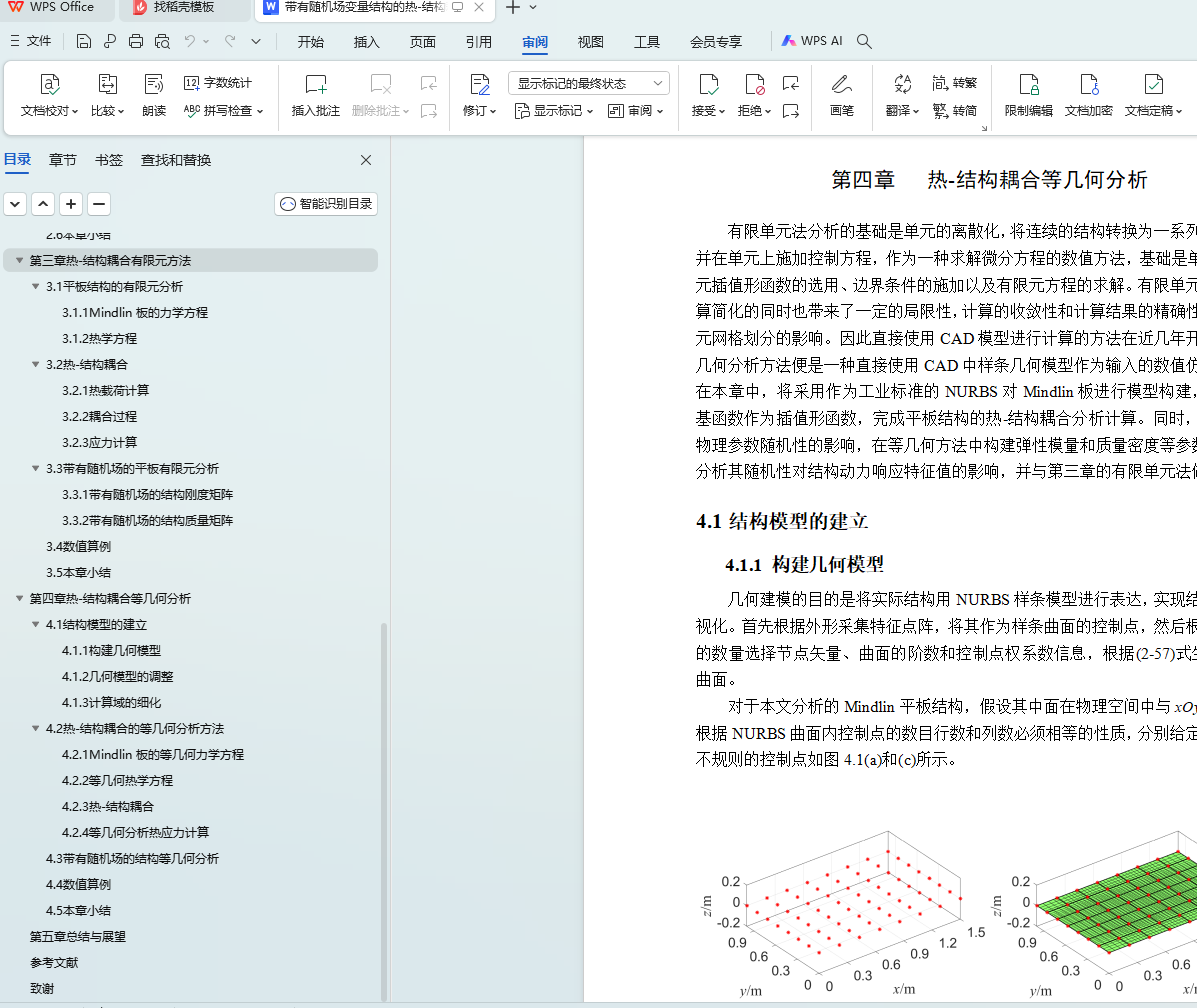Switch to the 引用 ribbon tab
Viewport: 1197px width, 1008px height.
(479, 42)
